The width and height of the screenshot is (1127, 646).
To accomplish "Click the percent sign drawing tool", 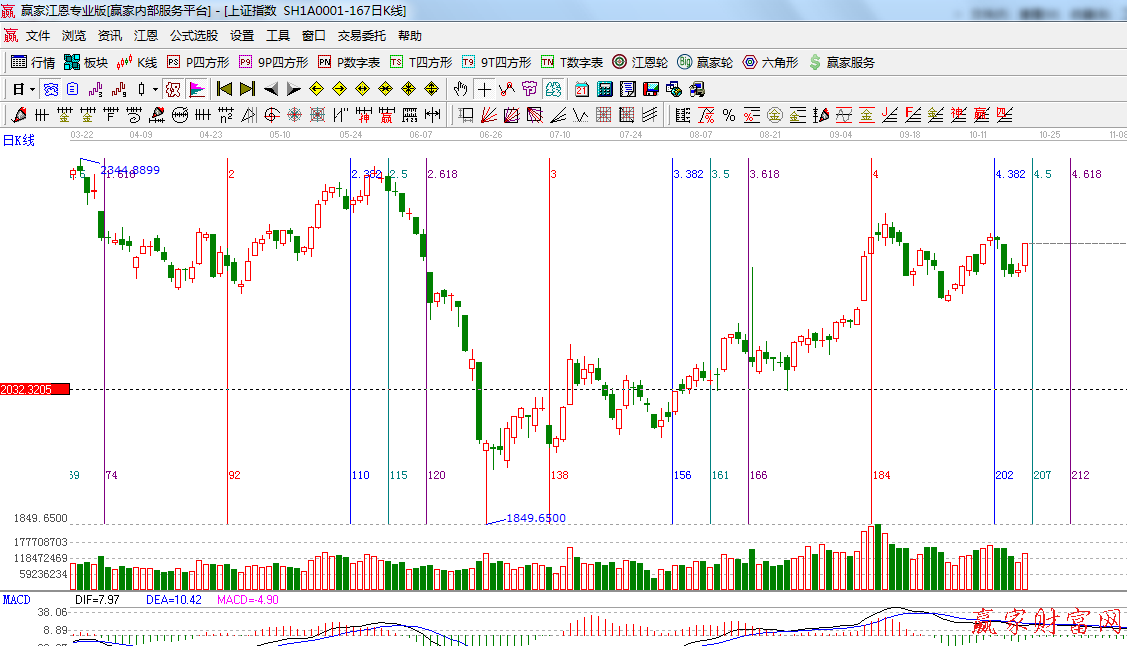I will coord(729,115).
